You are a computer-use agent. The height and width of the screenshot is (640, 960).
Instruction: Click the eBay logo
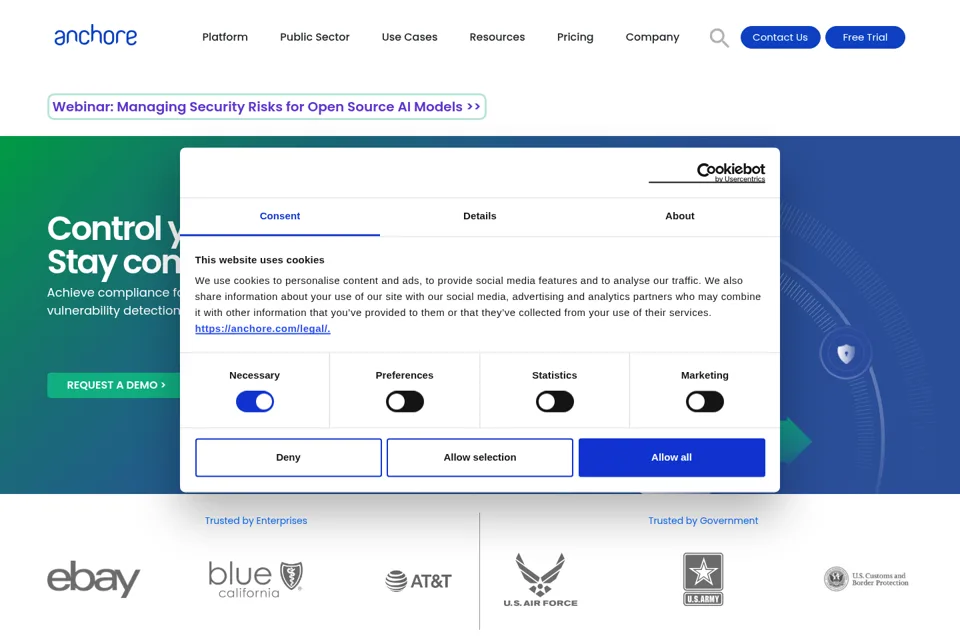(93, 579)
